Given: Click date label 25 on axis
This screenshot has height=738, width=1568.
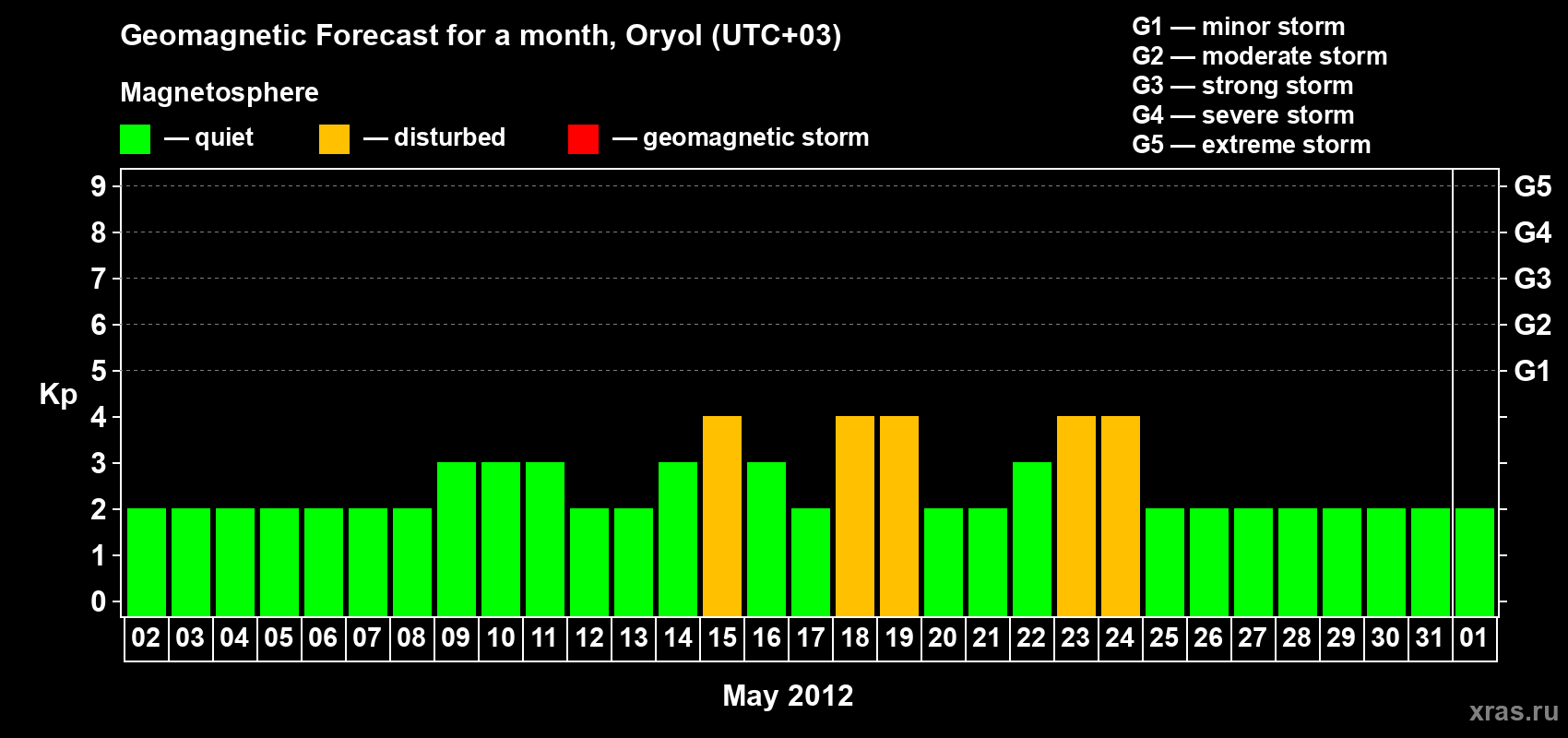Looking at the screenshot, I should (1164, 638).
